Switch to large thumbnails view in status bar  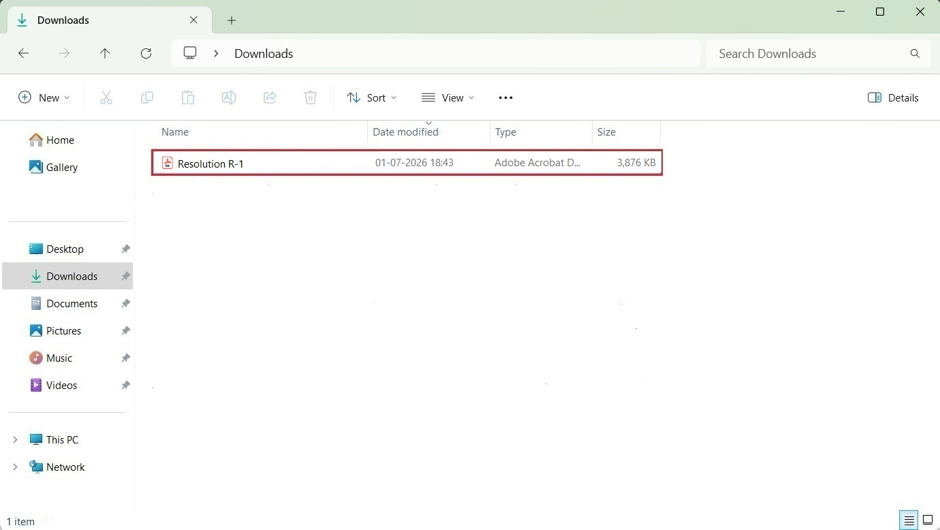pyautogui.click(x=928, y=520)
